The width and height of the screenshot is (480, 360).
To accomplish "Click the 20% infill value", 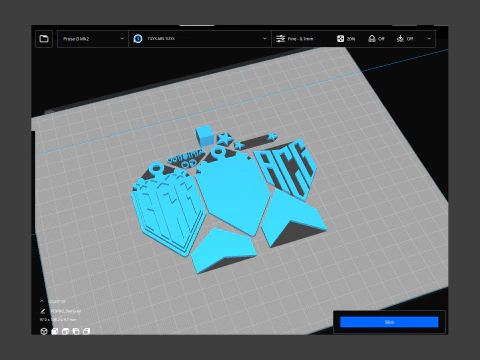I will pos(351,39).
